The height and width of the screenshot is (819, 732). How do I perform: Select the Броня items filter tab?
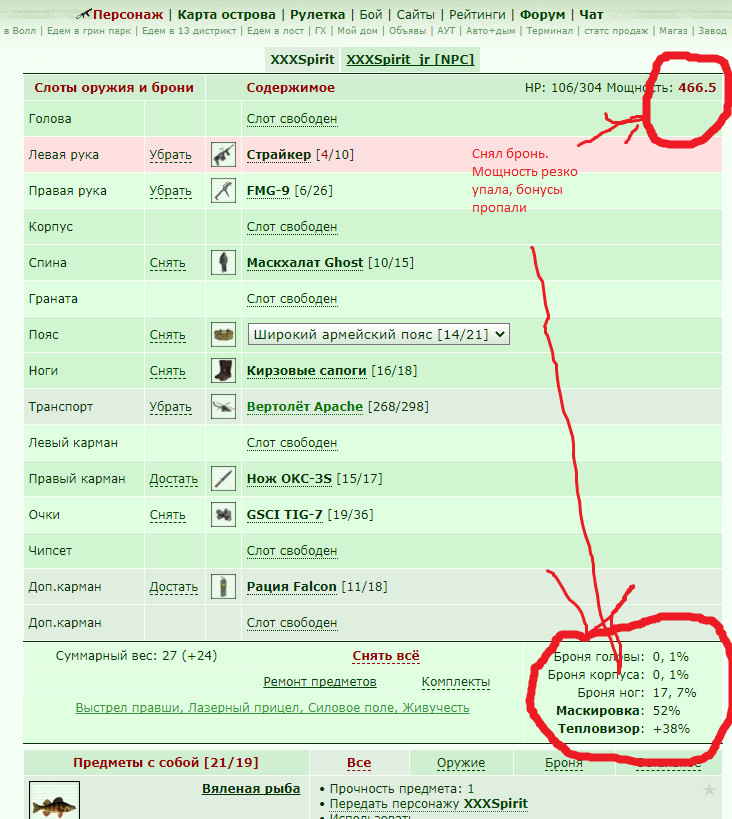click(564, 763)
